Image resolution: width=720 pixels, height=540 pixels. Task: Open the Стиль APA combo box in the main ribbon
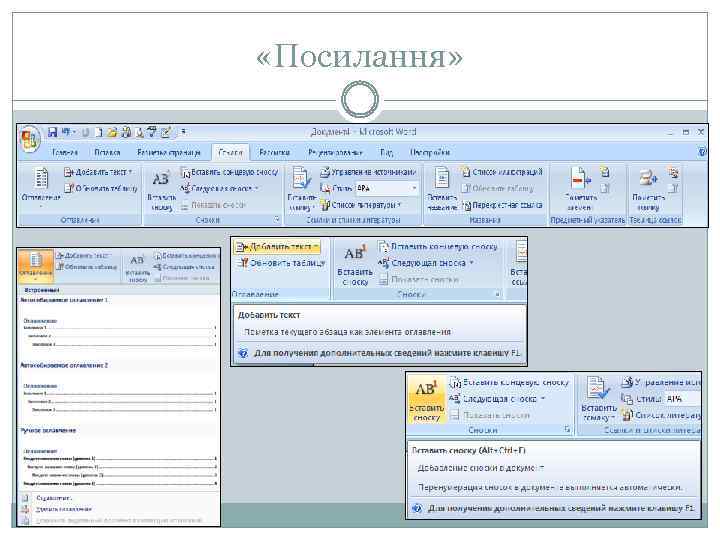[387, 188]
